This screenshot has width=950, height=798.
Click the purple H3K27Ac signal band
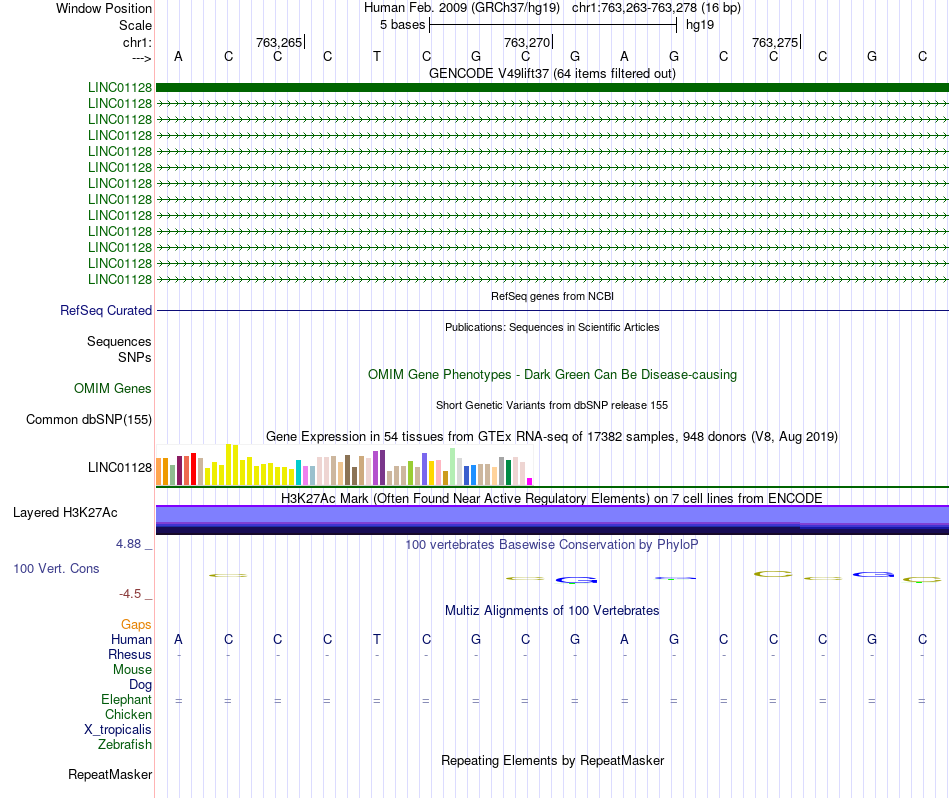coord(552,520)
